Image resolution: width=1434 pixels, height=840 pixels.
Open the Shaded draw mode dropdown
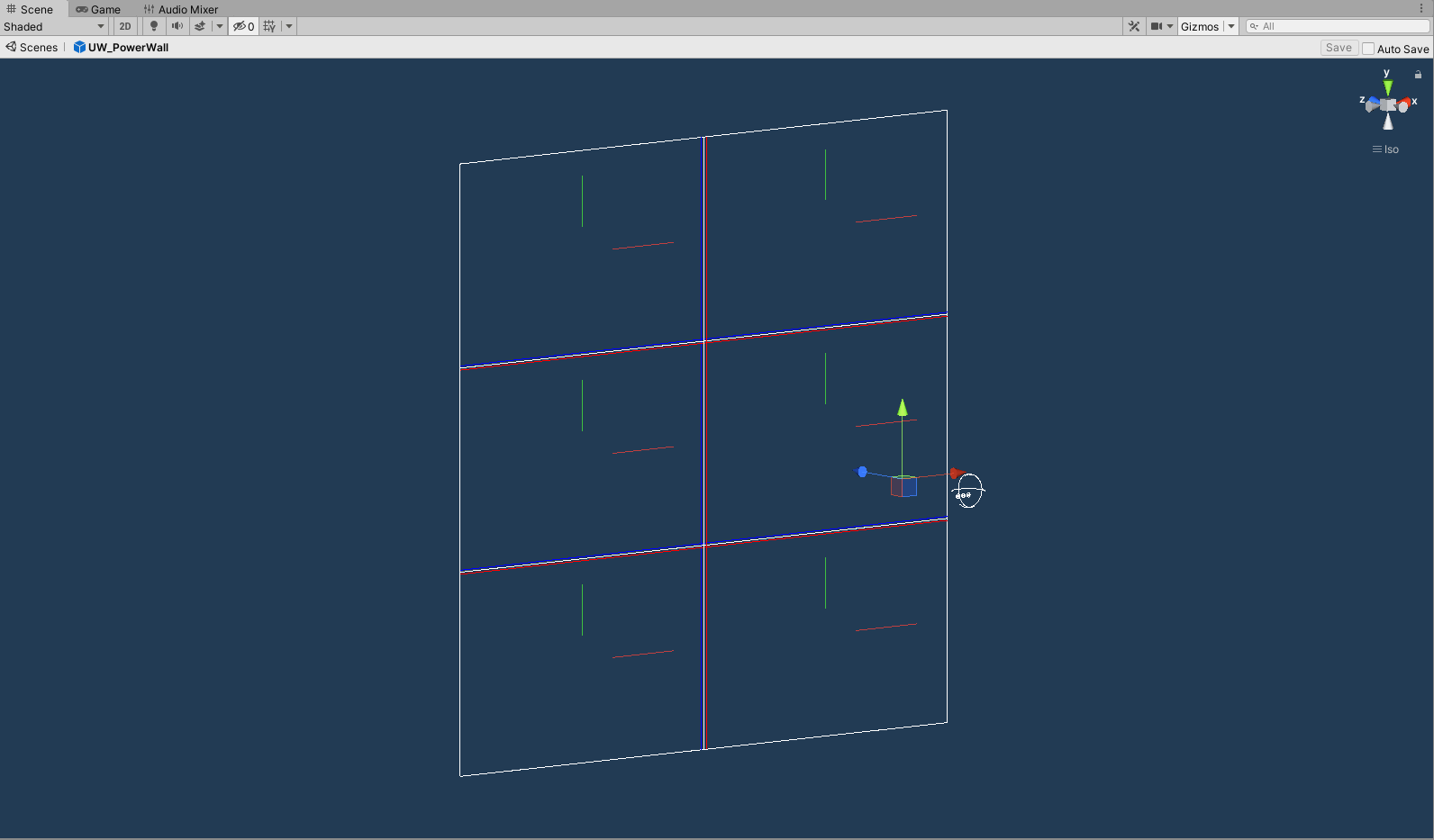point(54,26)
